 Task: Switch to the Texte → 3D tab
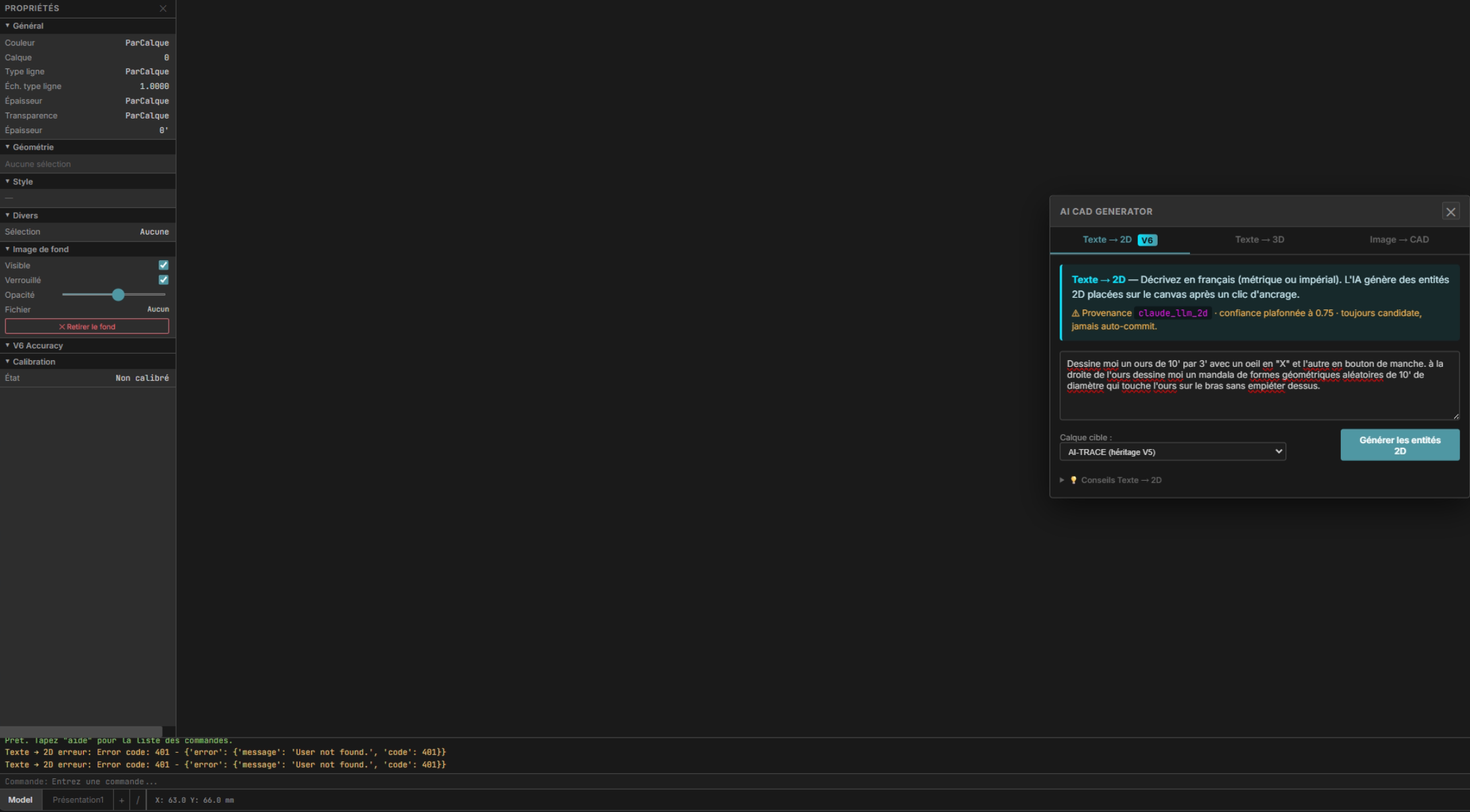point(1259,240)
